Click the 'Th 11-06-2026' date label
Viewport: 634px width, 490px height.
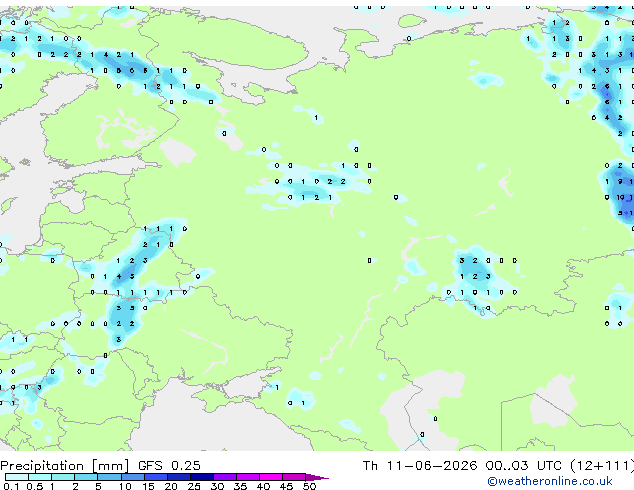click(420, 465)
